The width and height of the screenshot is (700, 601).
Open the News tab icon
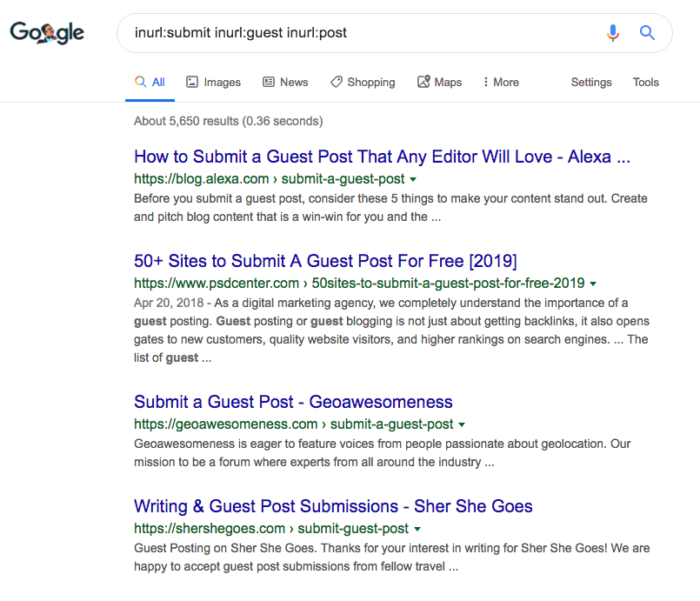pos(268,82)
